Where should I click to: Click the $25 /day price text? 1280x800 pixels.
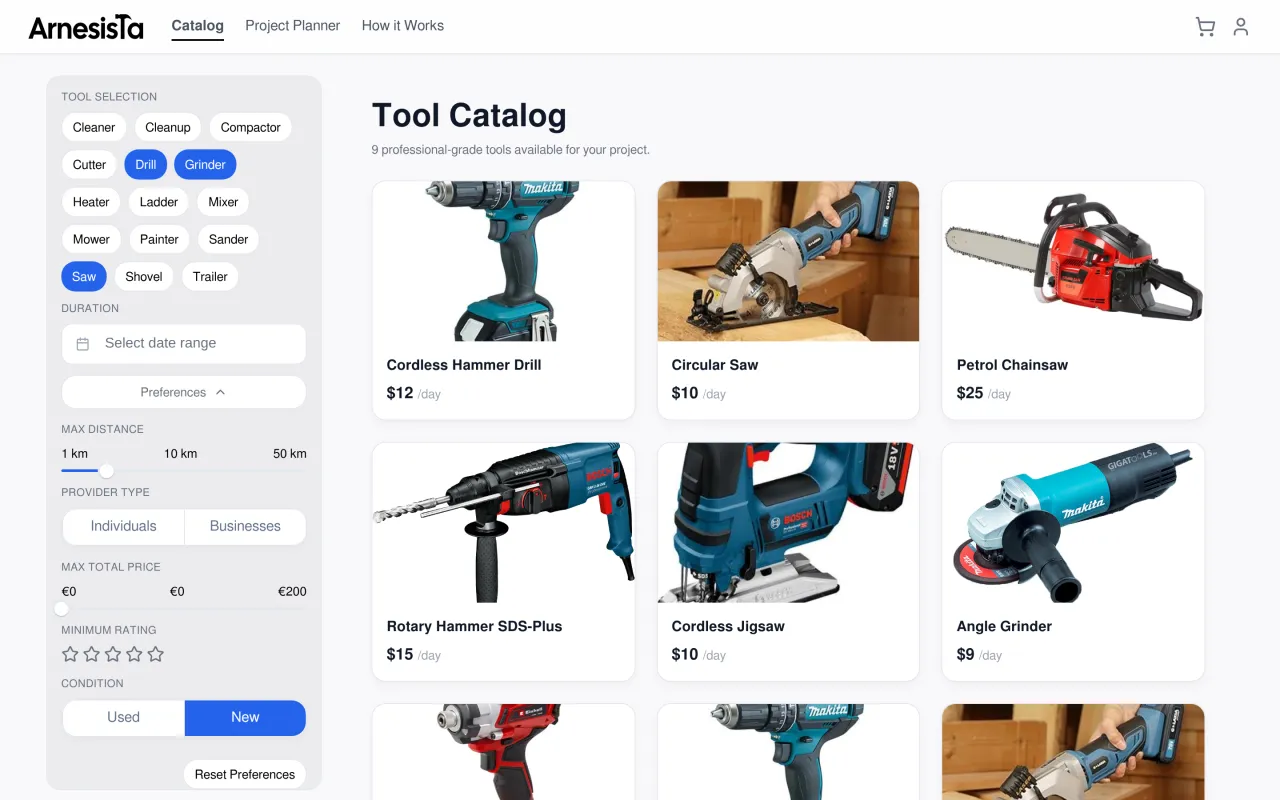[x=984, y=393]
